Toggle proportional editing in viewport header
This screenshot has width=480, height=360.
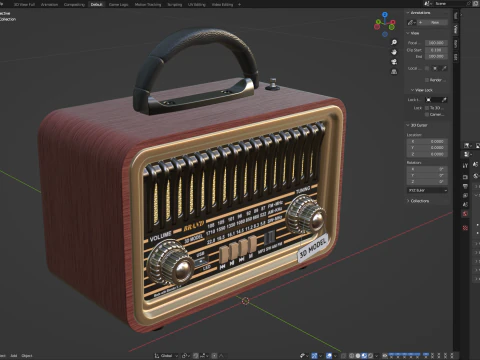pyautogui.click(x=214, y=356)
